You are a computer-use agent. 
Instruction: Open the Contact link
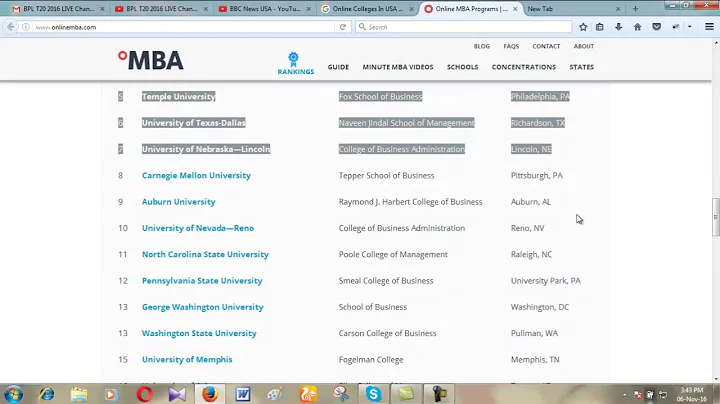tap(546, 46)
